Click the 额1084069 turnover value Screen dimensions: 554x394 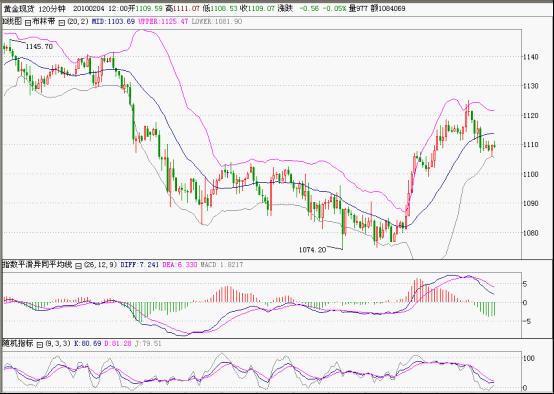coord(388,8)
